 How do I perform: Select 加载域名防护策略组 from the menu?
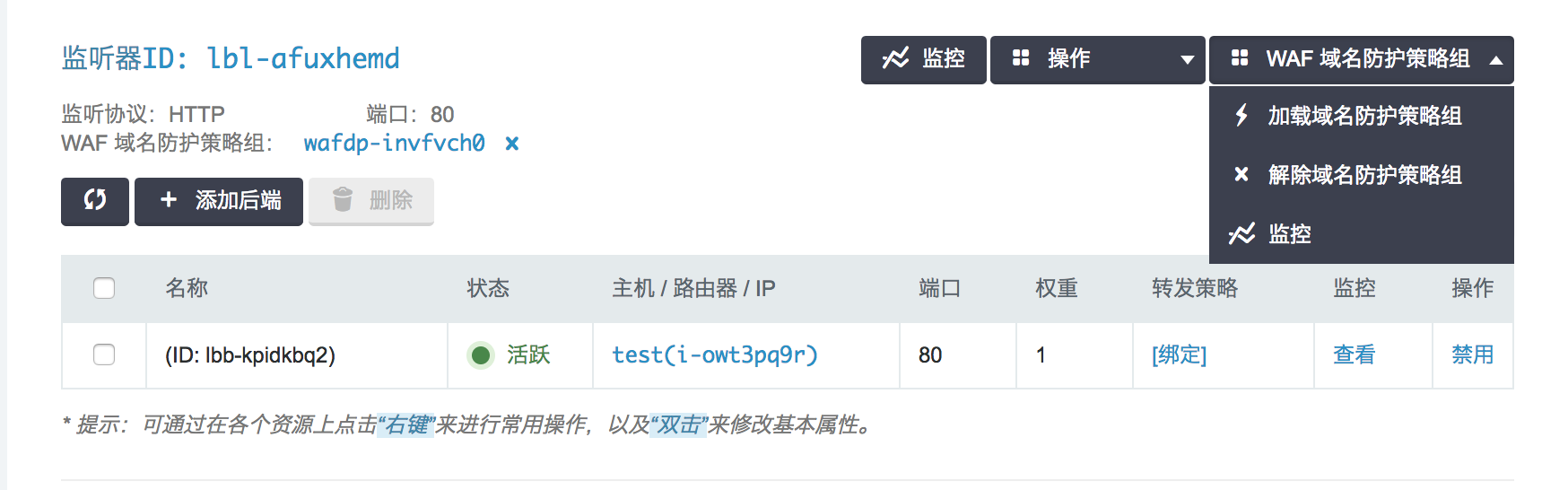click(1363, 116)
